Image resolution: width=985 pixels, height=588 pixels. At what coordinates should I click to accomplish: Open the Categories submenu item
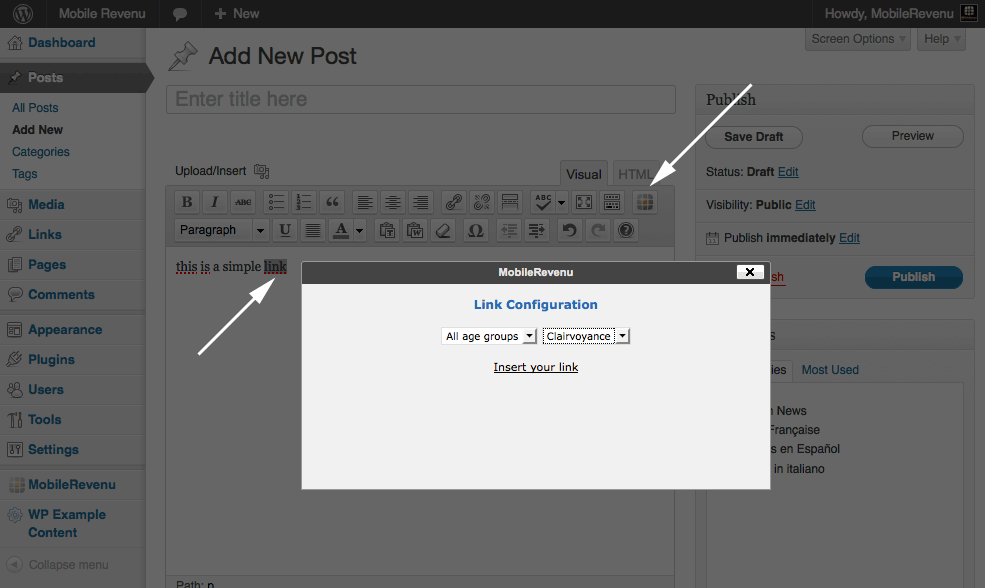click(41, 152)
